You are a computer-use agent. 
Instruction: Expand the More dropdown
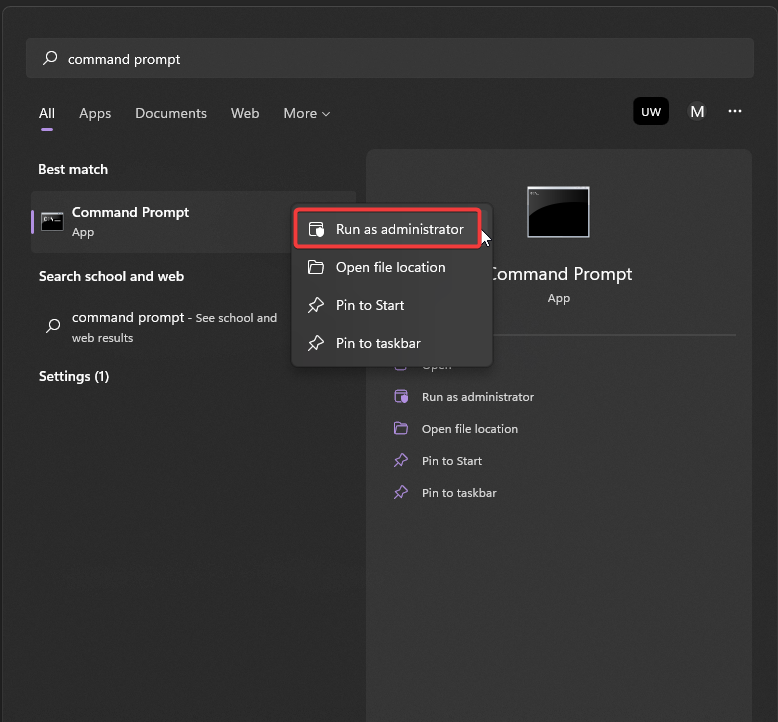click(x=307, y=113)
